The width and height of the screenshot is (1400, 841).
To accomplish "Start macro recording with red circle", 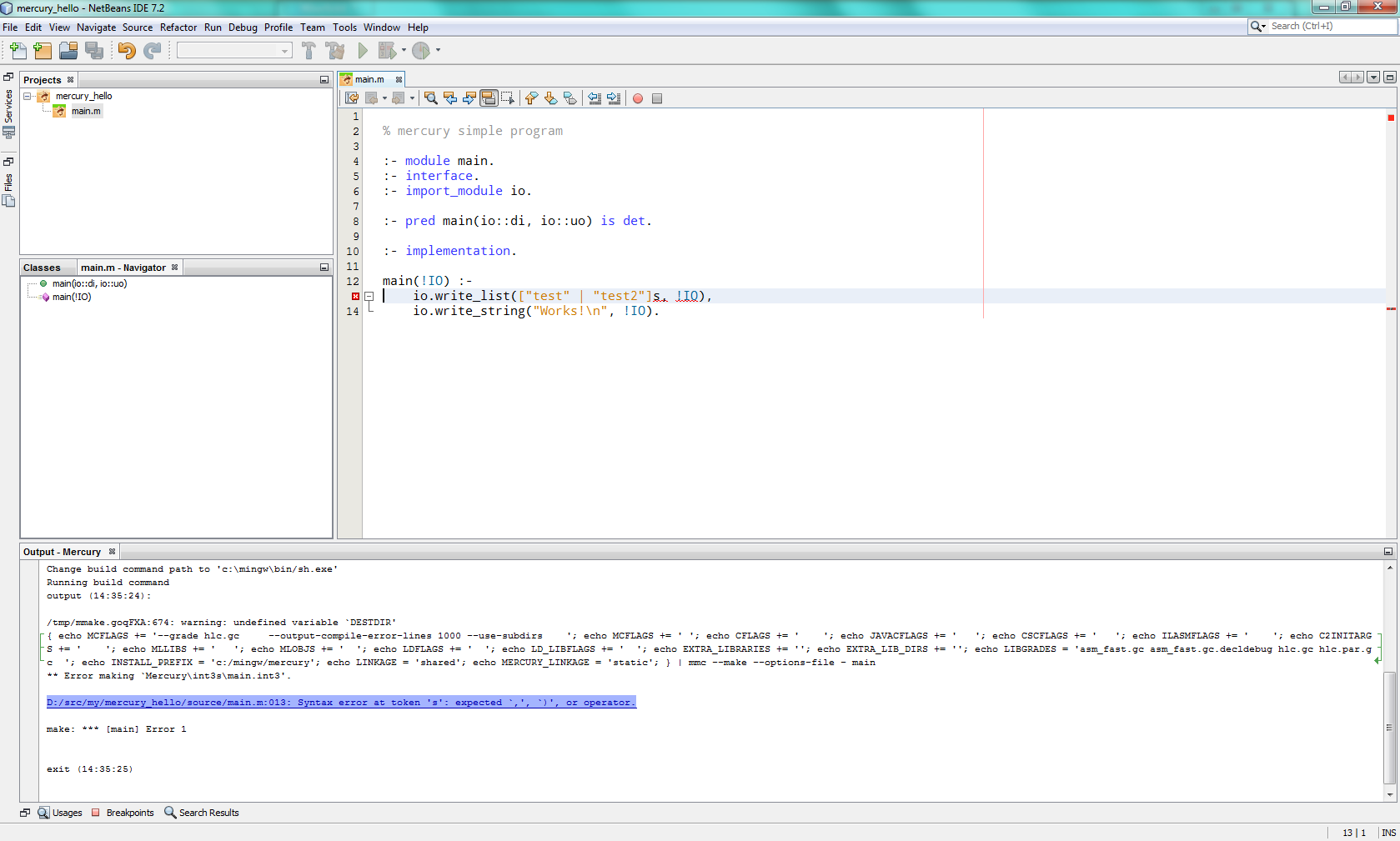I will [638, 98].
